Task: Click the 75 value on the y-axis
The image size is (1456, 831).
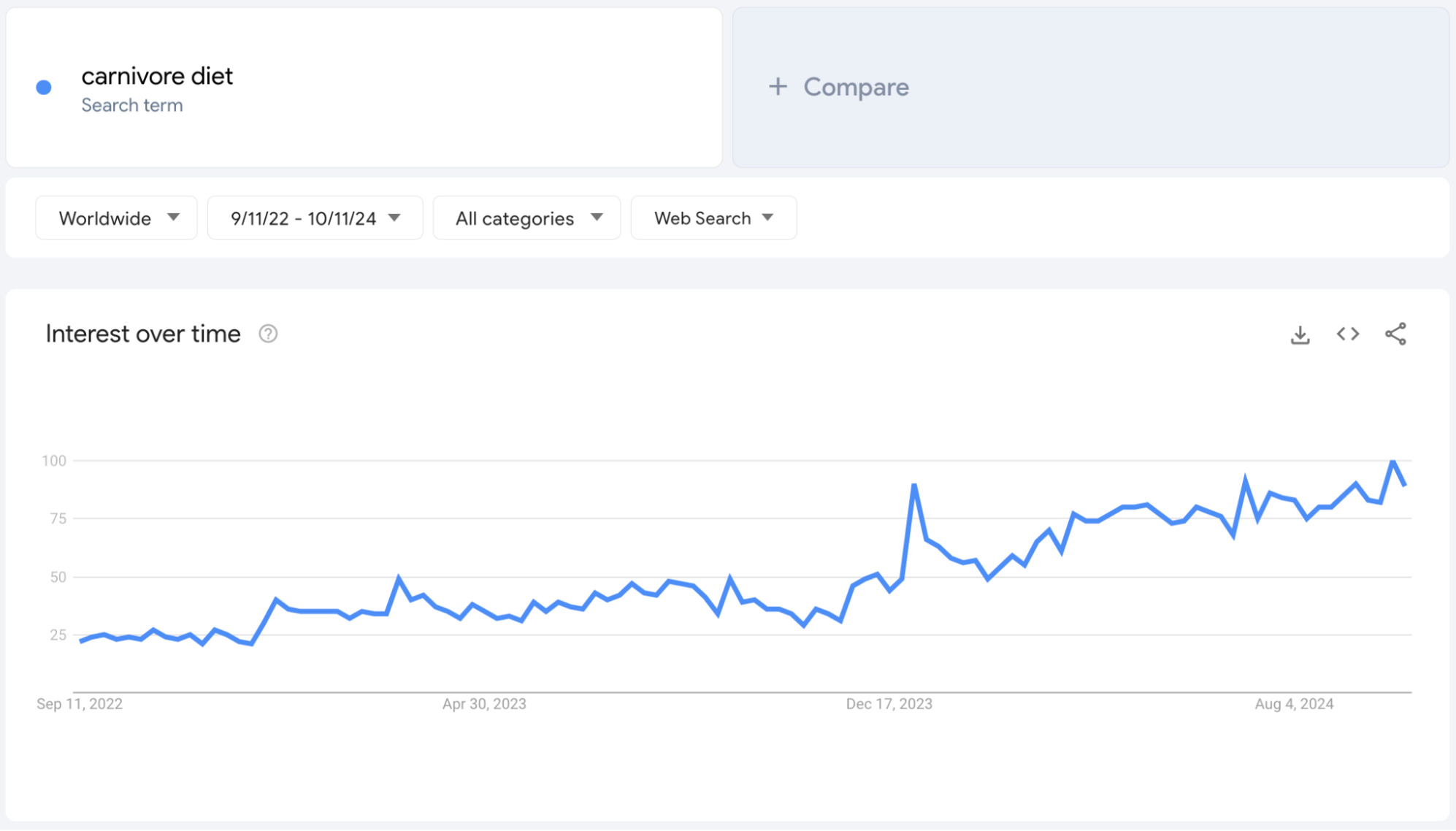Action: pyautogui.click(x=58, y=518)
